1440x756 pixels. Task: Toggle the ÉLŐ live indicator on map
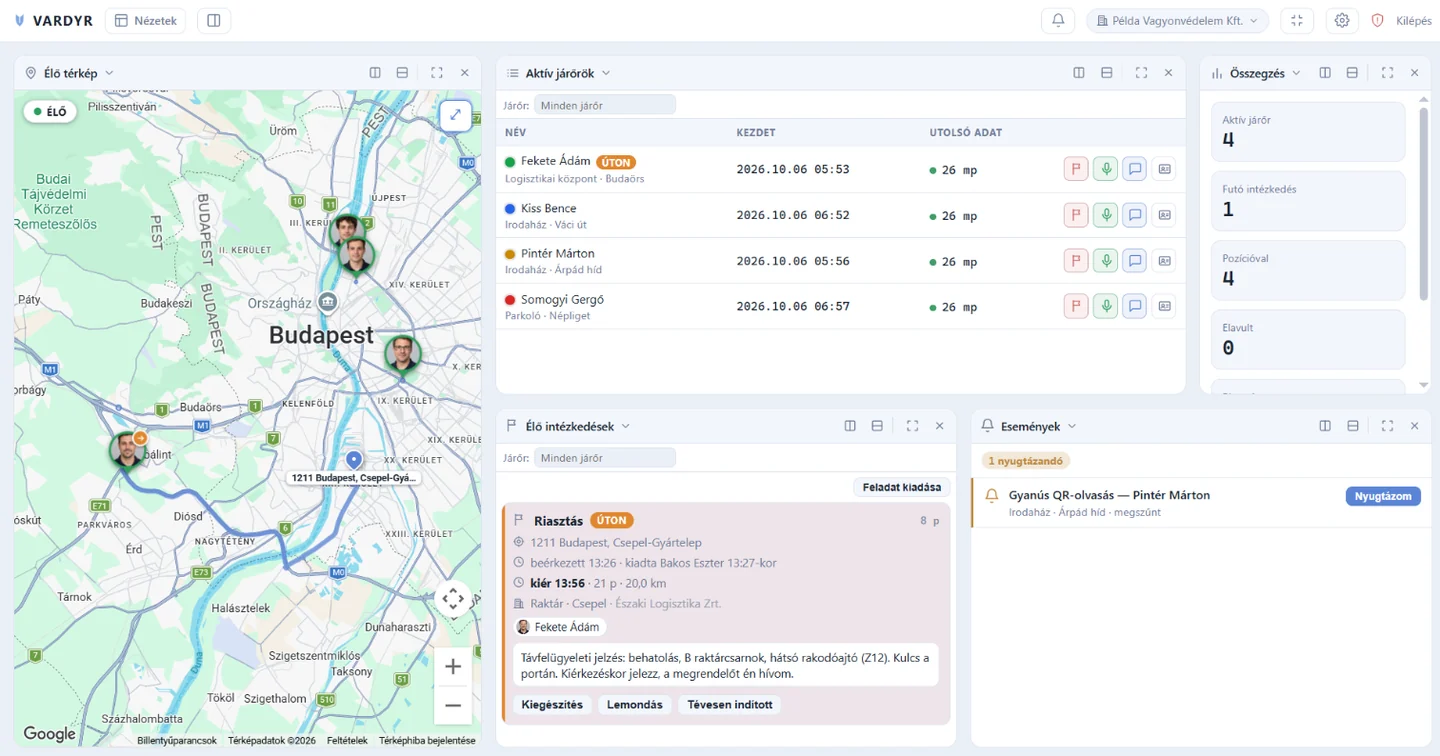[51, 112]
